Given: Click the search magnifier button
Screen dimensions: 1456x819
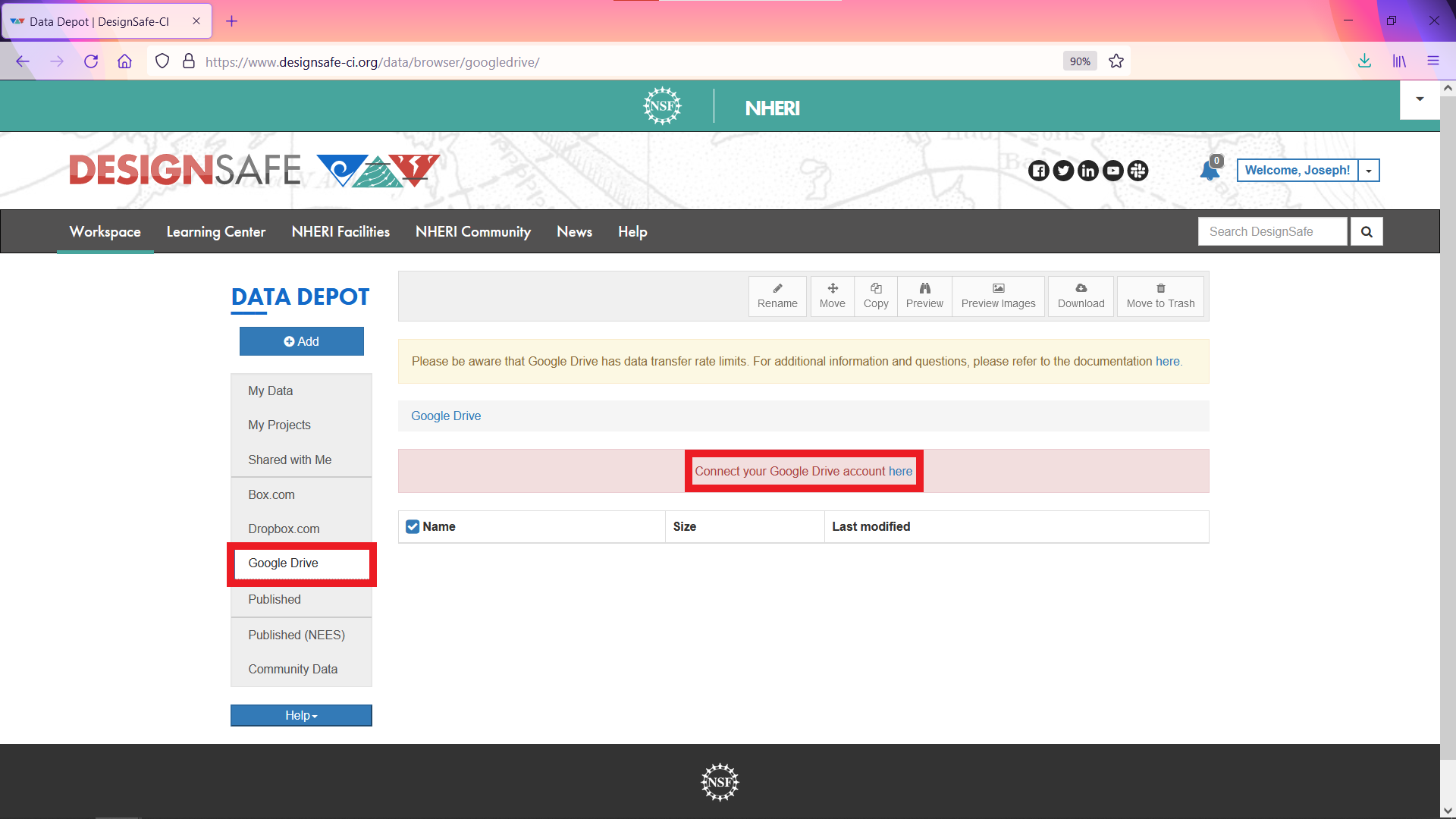Looking at the screenshot, I should (1367, 232).
